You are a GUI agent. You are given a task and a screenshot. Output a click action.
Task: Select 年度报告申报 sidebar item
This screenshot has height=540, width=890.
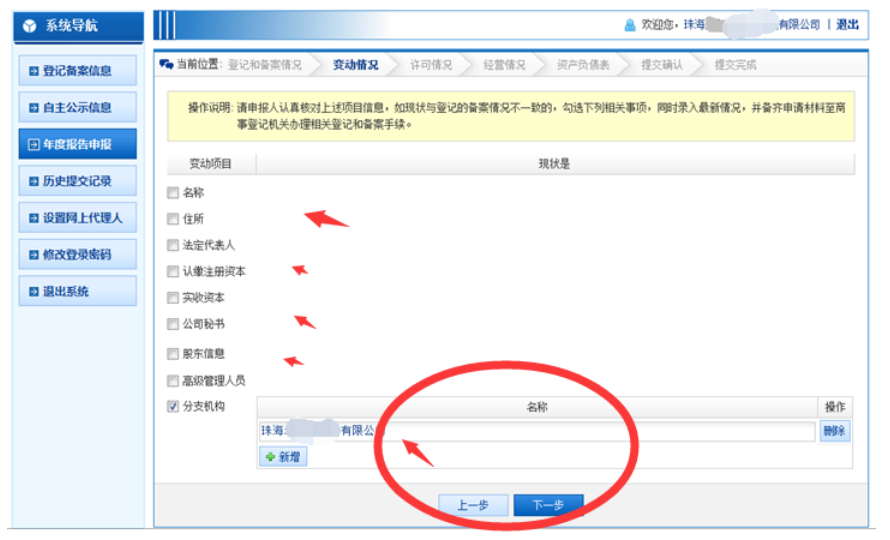(x=76, y=145)
